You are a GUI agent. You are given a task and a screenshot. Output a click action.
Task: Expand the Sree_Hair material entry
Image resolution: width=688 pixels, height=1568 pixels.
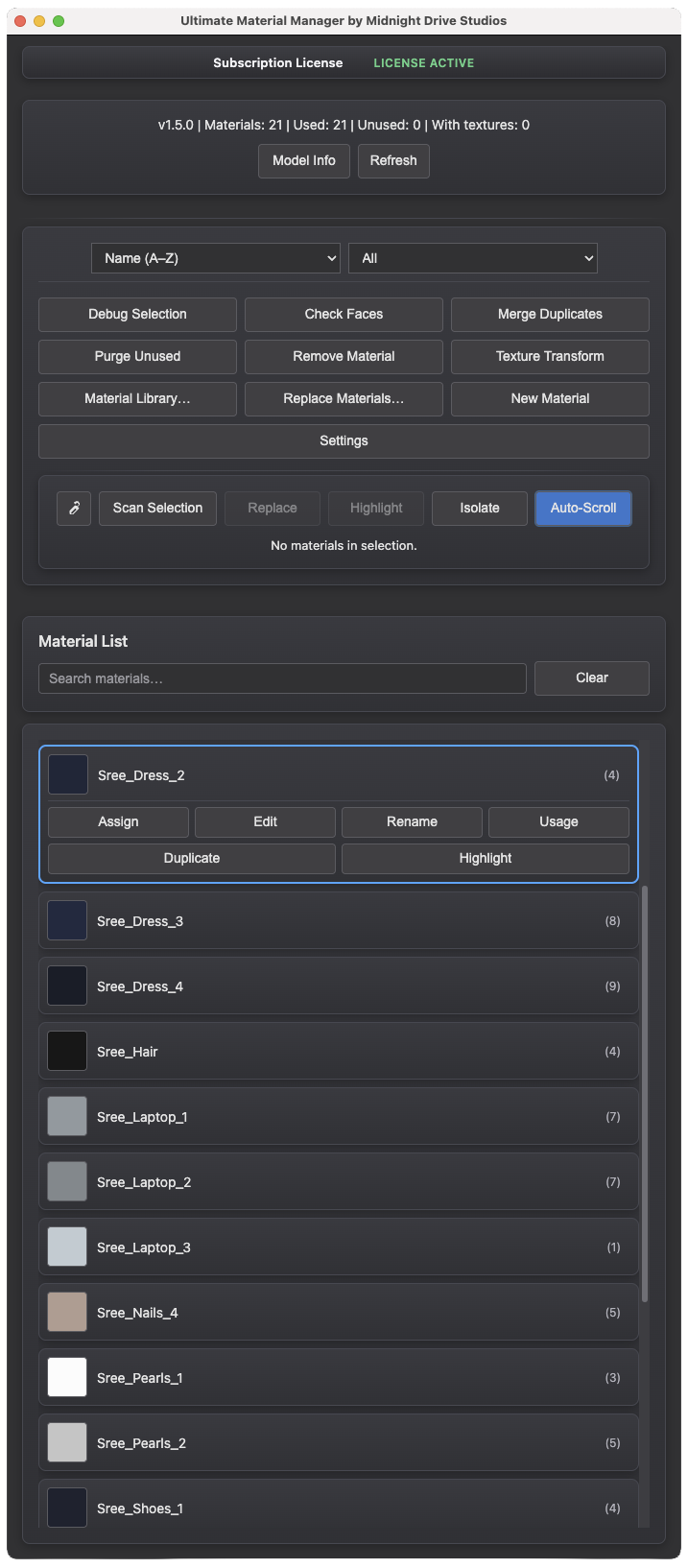click(x=339, y=1051)
